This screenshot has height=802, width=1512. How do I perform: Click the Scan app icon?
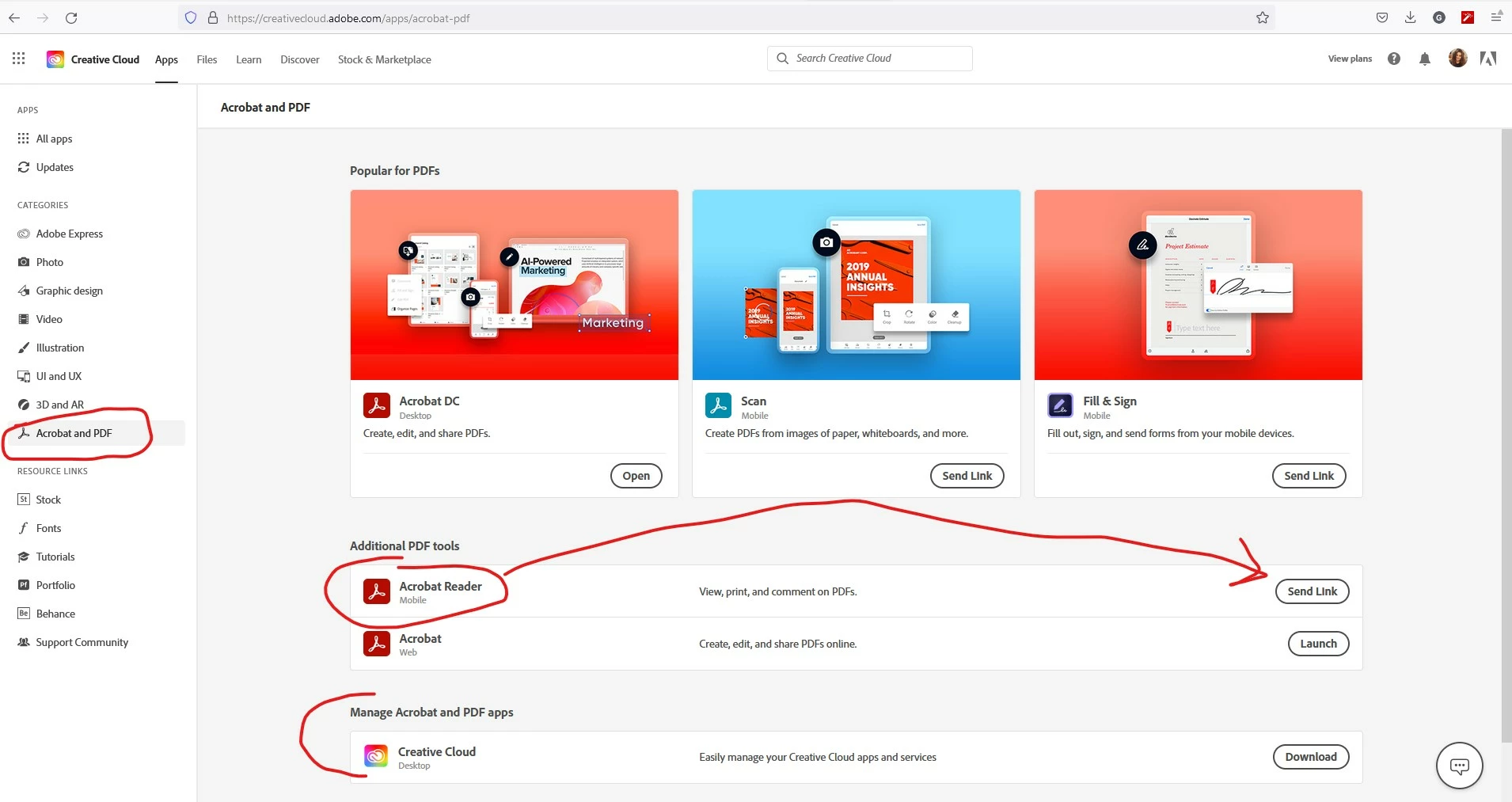[x=719, y=405]
